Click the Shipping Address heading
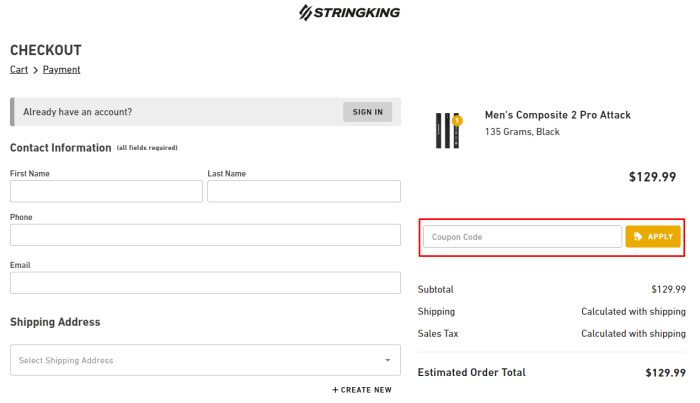Viewport: 700px width, 403px height. pyautogui.click(x=55, y=322)
